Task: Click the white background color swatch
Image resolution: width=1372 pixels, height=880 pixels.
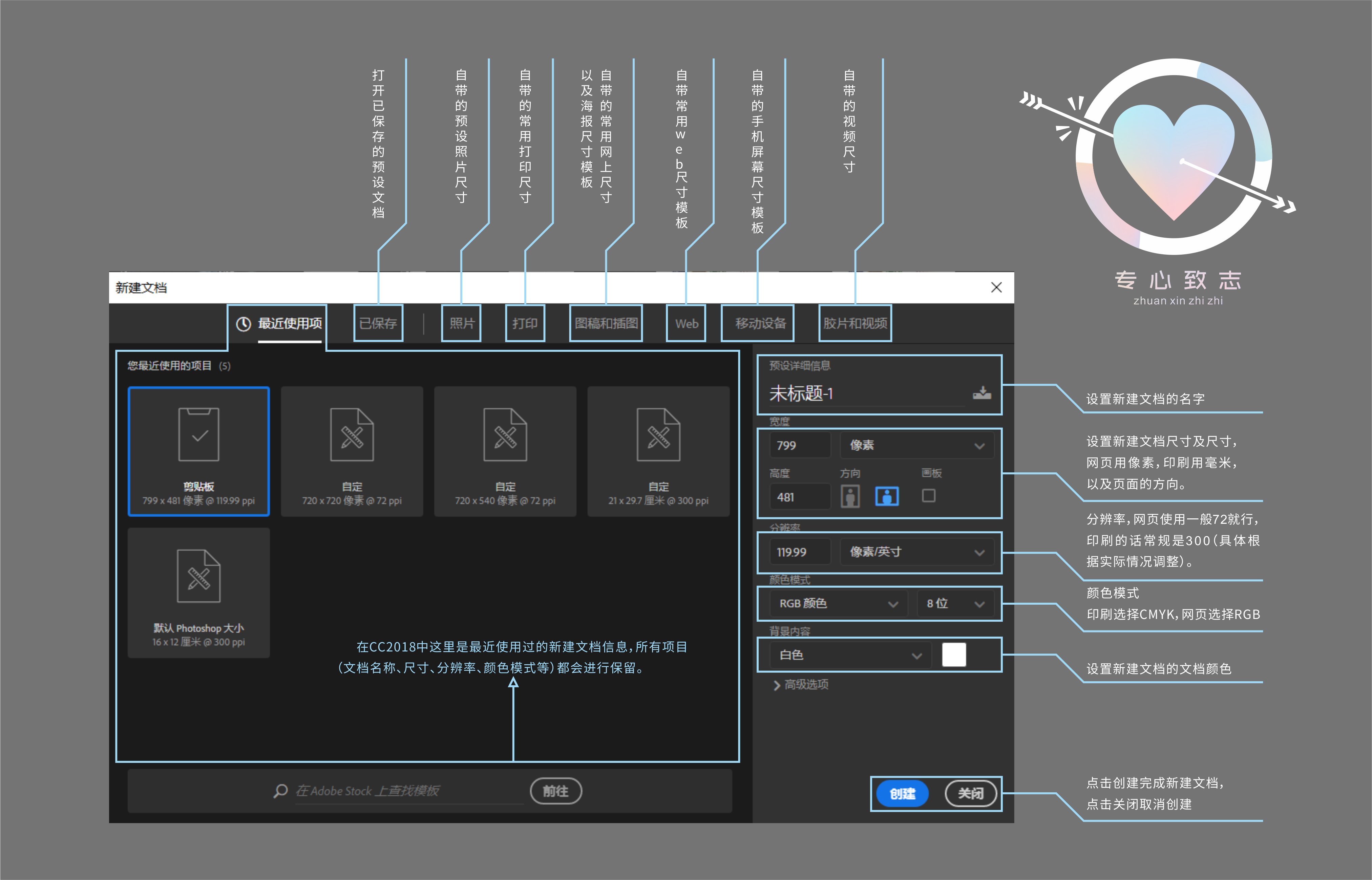Action: point(954,655)
